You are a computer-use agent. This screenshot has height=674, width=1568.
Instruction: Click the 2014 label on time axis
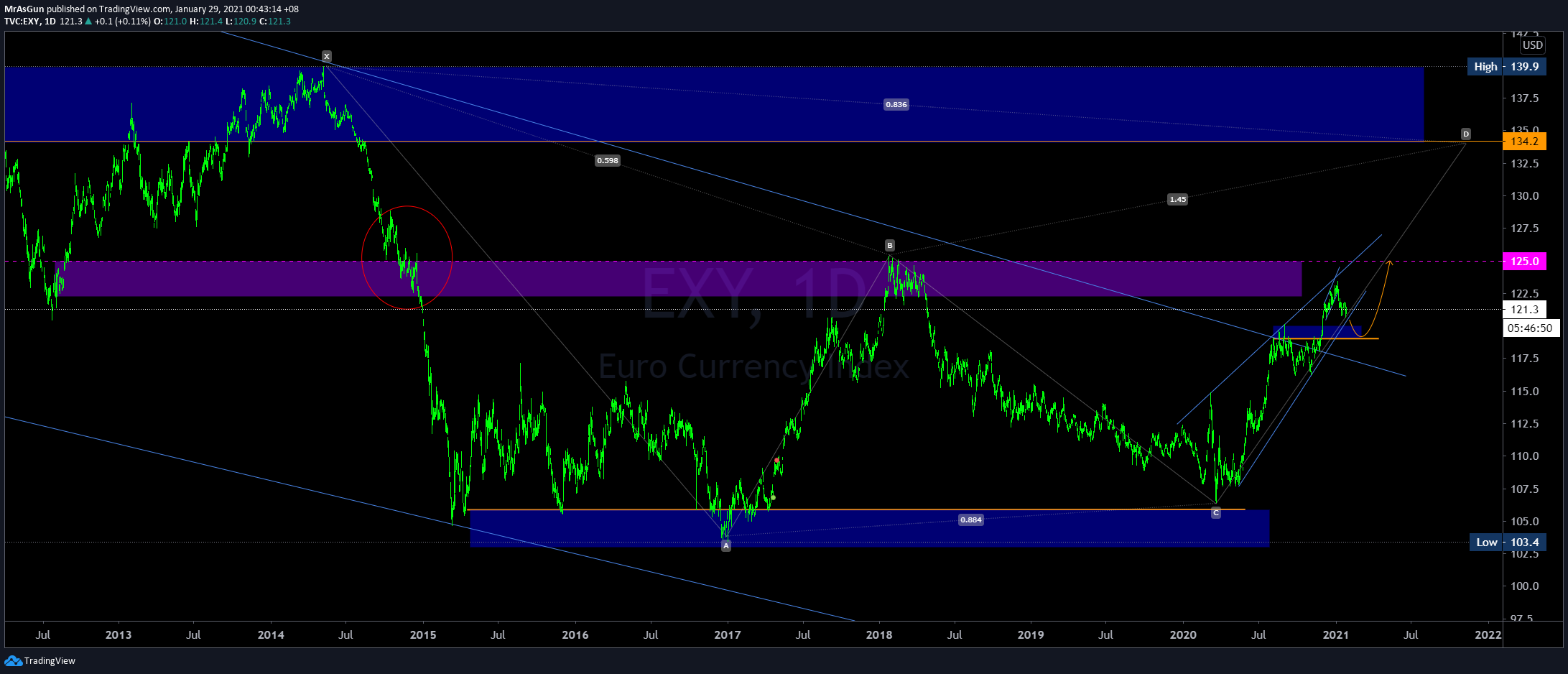(271, 634)
